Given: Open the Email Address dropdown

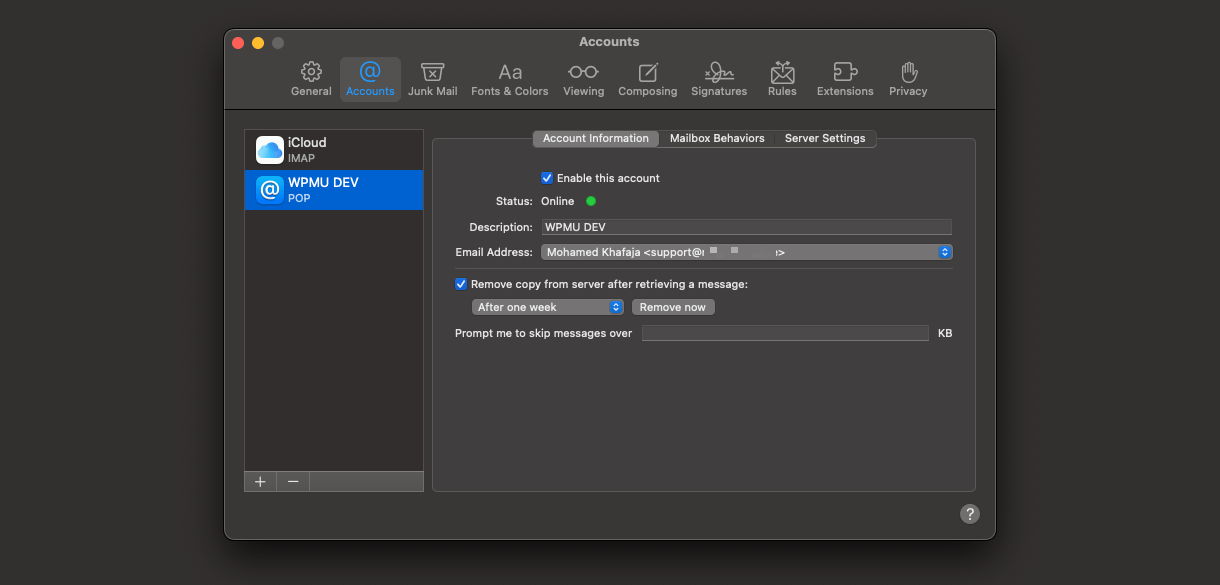Looking at the screenshot, I should coord(943,251).
